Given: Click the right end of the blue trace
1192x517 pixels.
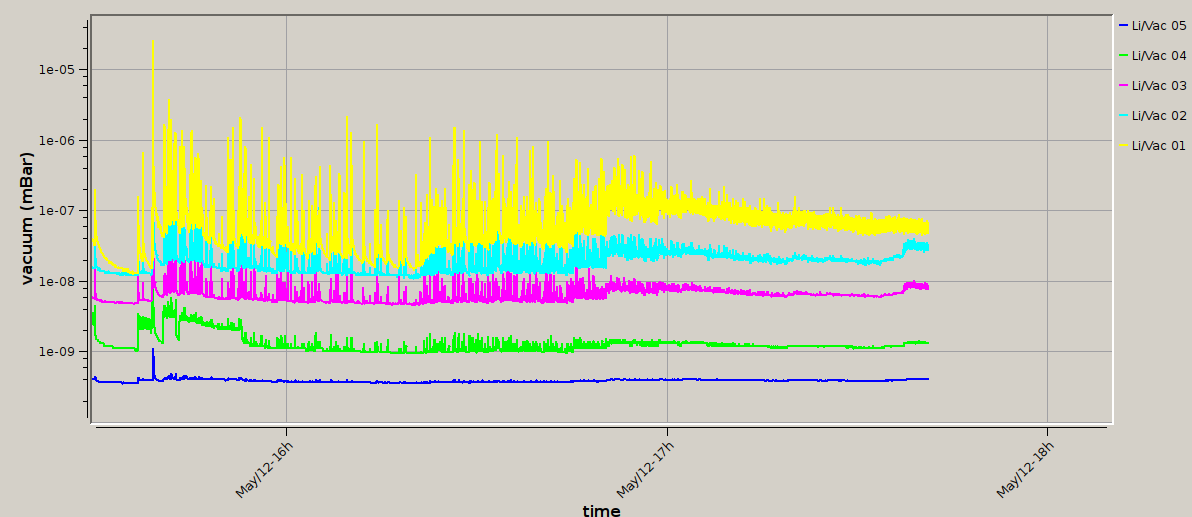Looking at the screenshot, I should [x=928, y=379].
